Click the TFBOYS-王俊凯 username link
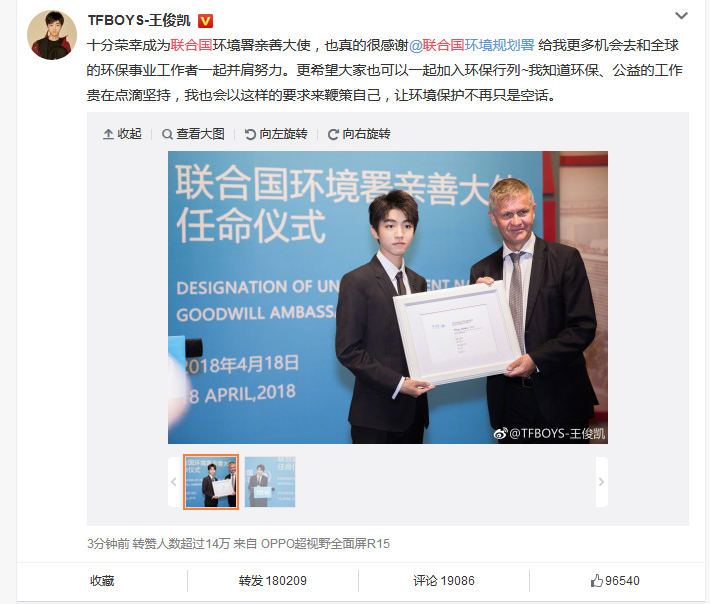This screenshot has width=710, height=604. coord(139,21)
